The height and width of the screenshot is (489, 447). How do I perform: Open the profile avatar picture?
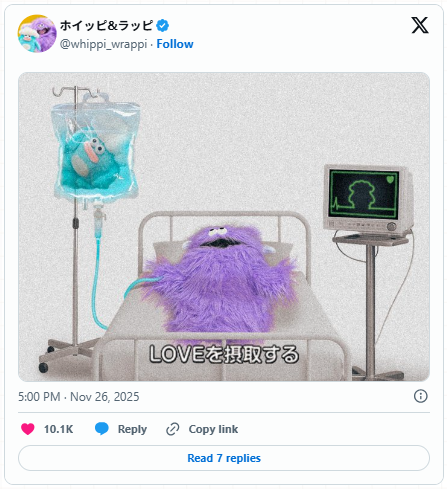click(37, 34)
